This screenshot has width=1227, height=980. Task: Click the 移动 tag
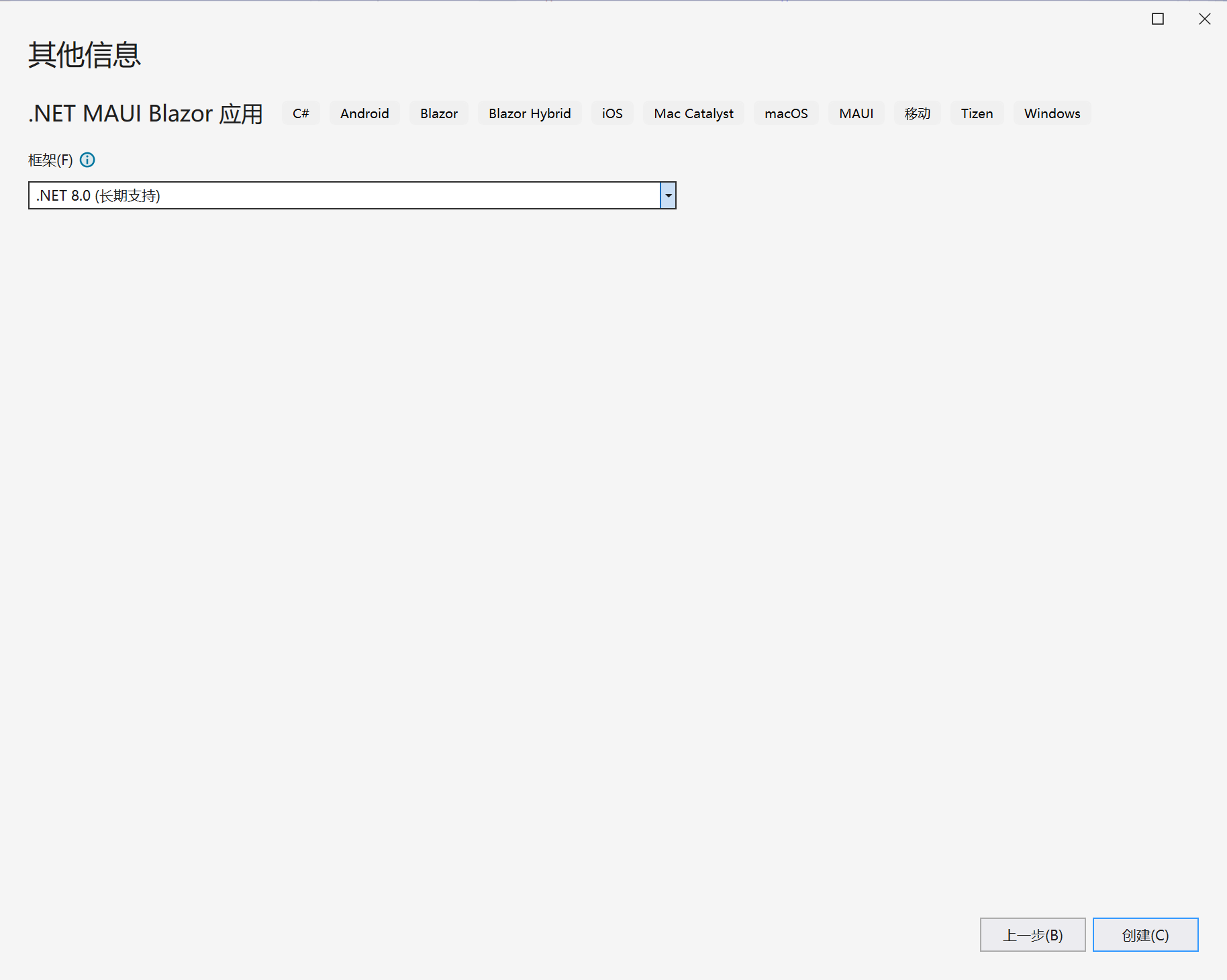pyautogui.click(x=917, y=113)
